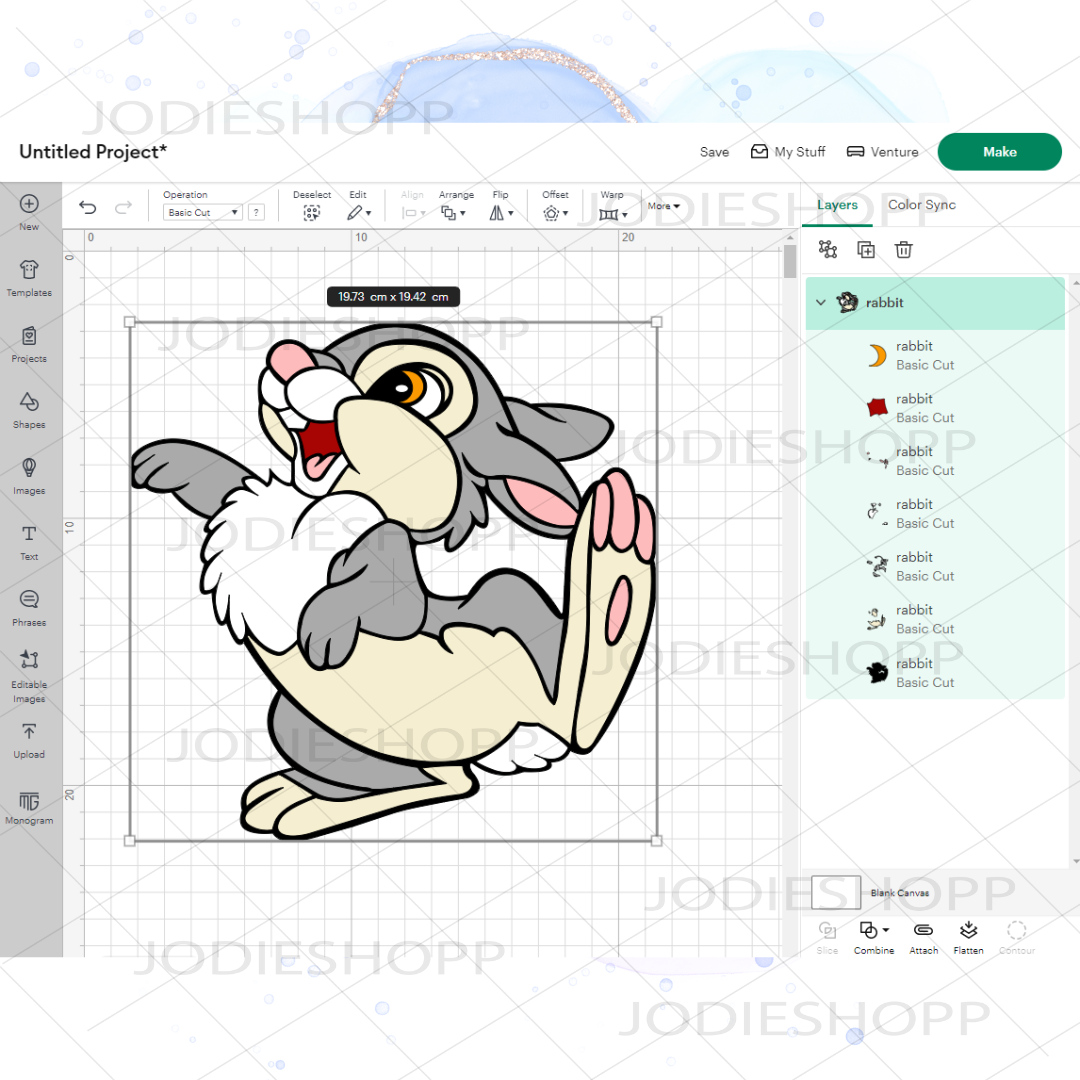Click the canvas vertical scrollbar
Viewport: 1080px width, 1080px height.
(789, 260)
